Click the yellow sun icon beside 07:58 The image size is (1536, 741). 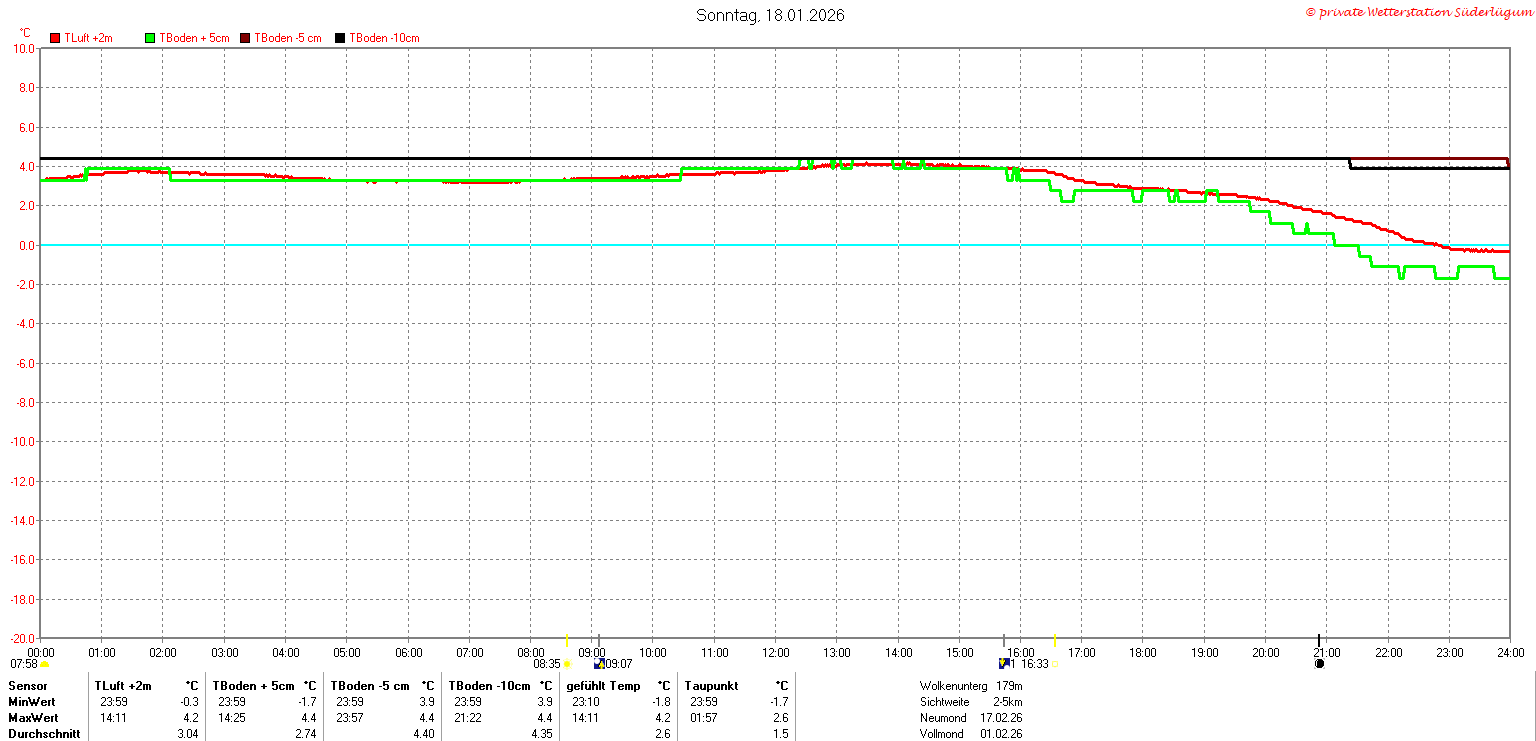click(x=44, y=664)
